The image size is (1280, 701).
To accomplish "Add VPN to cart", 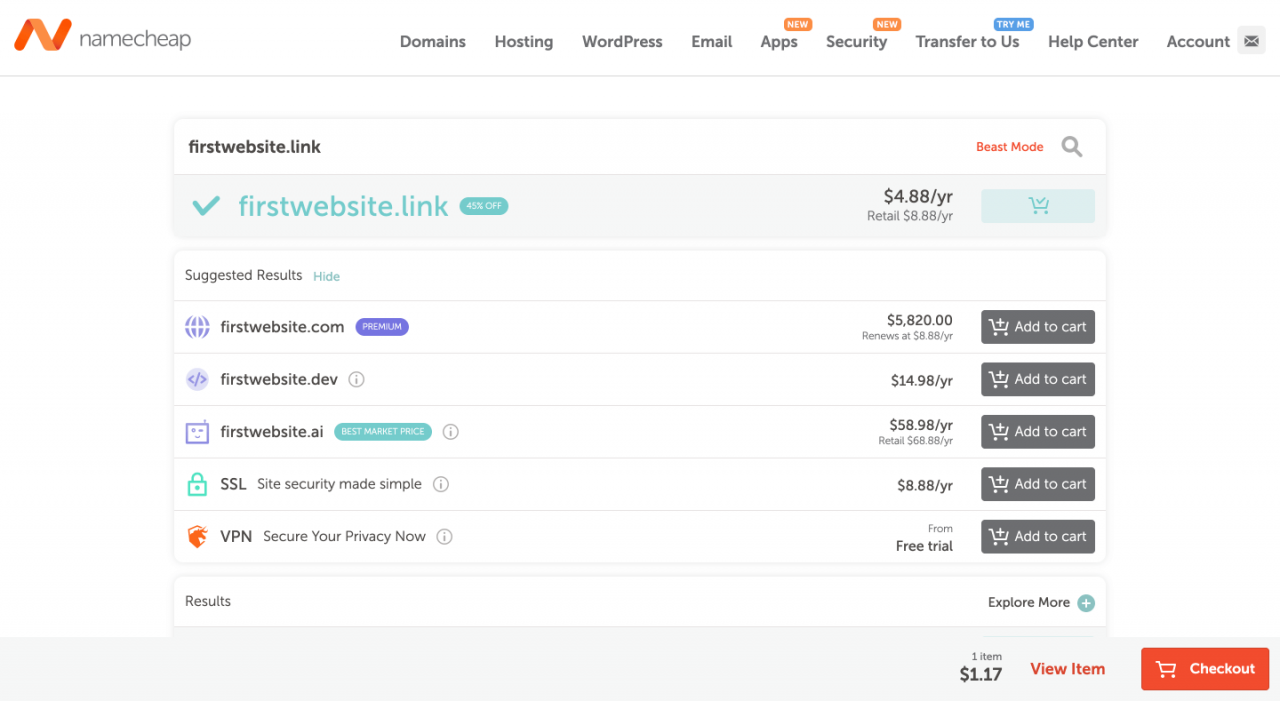I will click(x=1038, y=537).
